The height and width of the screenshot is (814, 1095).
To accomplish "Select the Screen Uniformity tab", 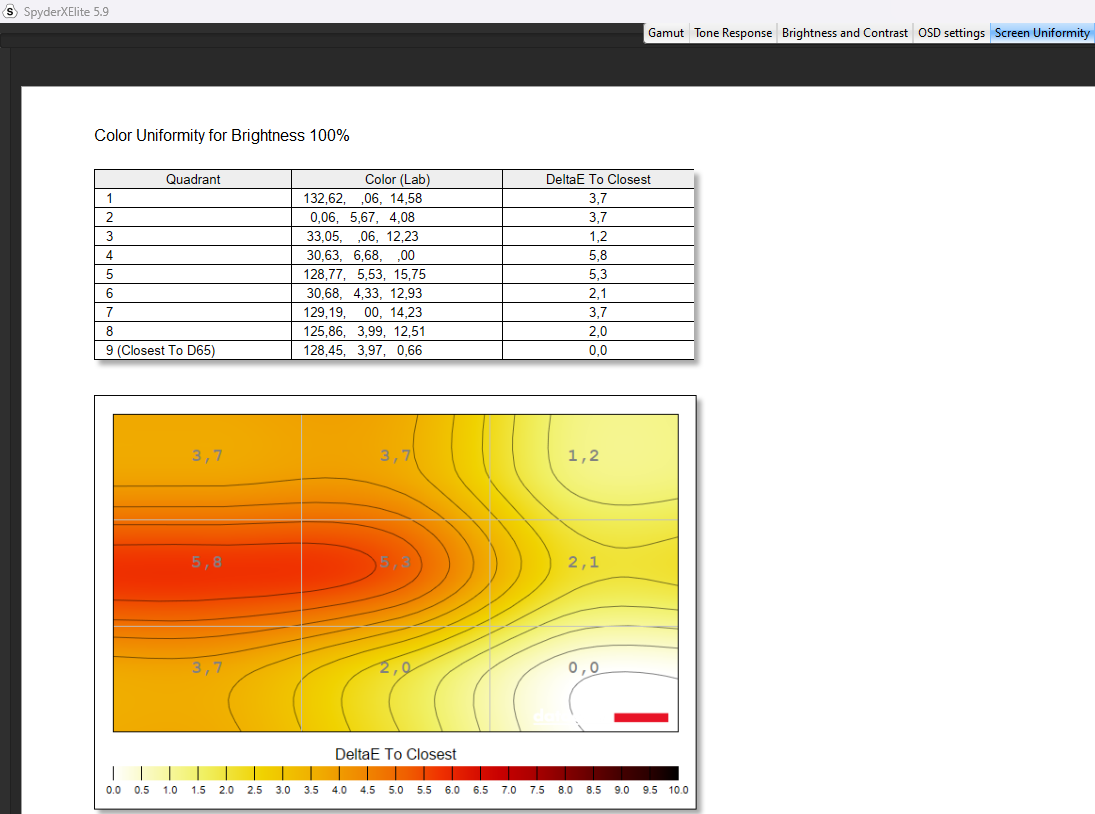I will pos(1042,33).
